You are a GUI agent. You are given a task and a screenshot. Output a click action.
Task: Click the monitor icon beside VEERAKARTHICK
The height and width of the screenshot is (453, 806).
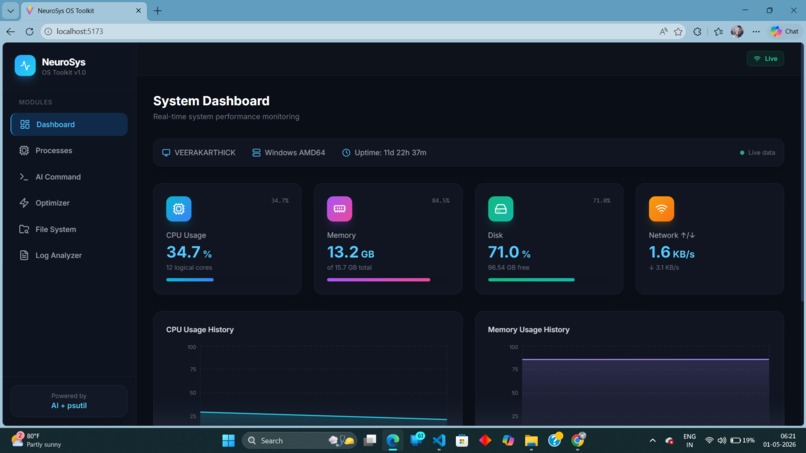(x=166, y=153)
